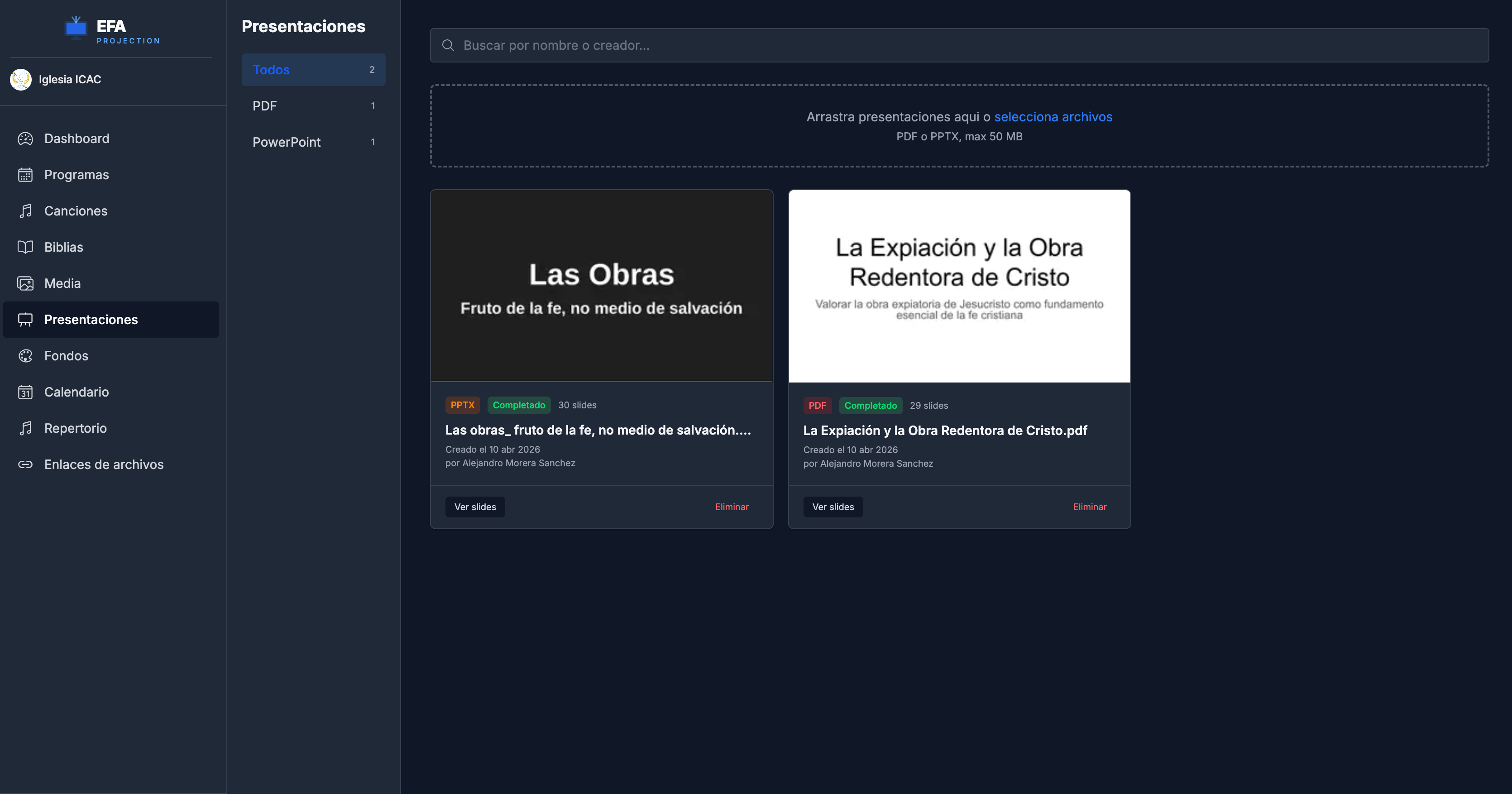Click Eliminar on La Expiación presentation
Image resolution: width=1512 pixels, height=794 pixels.
1089,507
